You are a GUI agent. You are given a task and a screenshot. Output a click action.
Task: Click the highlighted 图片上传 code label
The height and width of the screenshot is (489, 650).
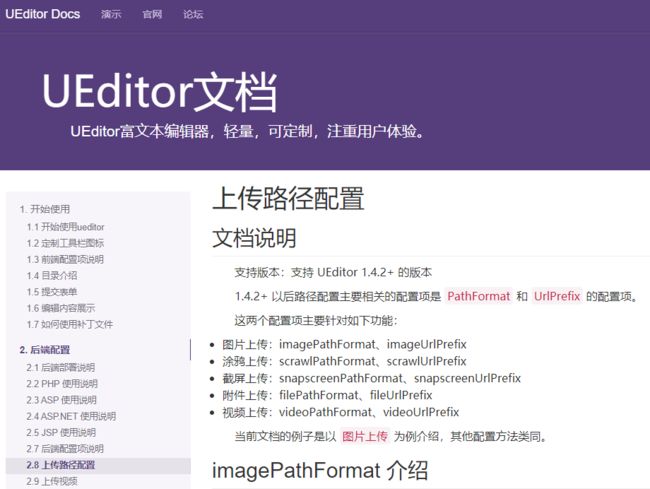(365, 436)
